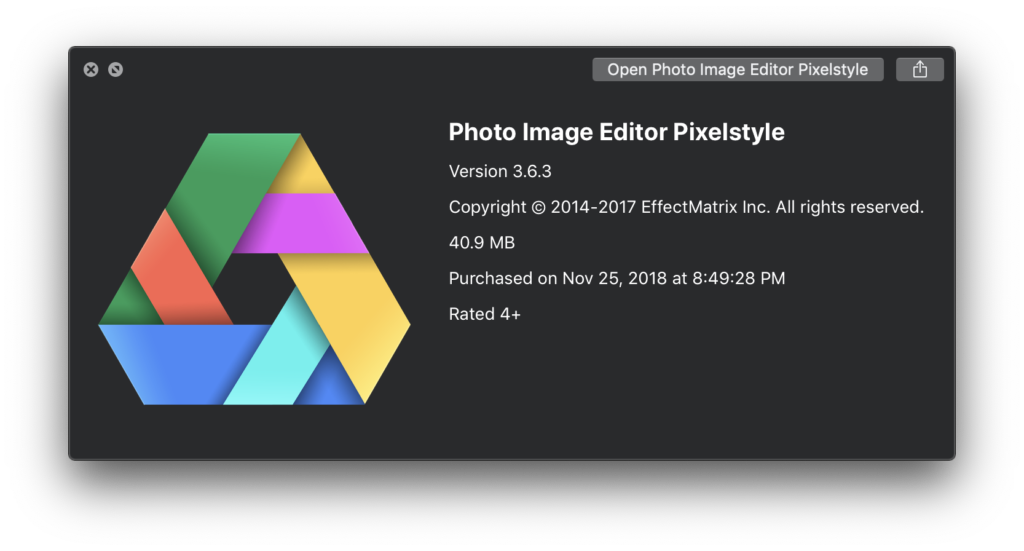Click the EffectMatrix Inc. copyright line

[x=686, y=208]
